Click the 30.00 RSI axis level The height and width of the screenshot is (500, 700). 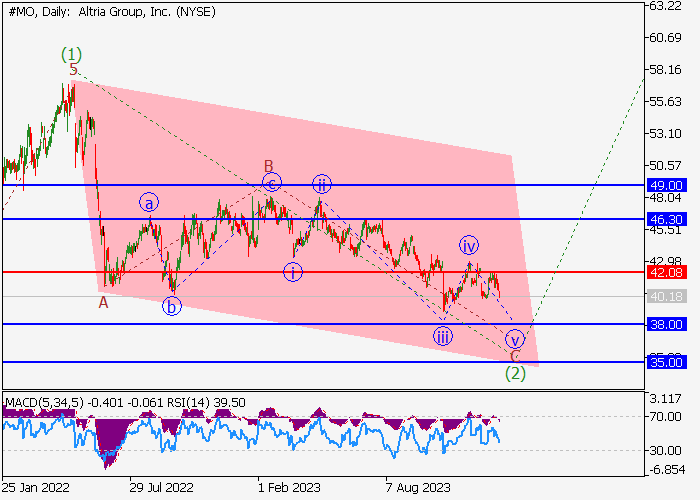(x=665, y=450)
